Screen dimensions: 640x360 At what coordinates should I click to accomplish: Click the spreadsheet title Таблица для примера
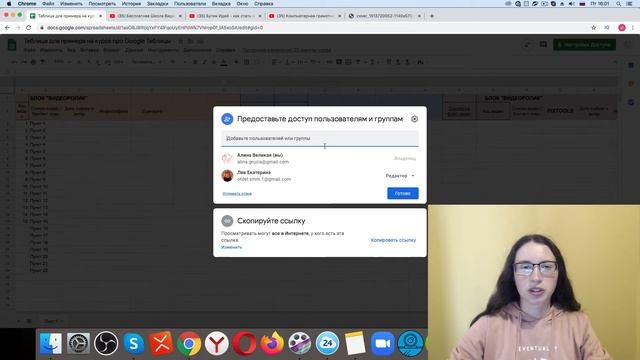[97, 41]
